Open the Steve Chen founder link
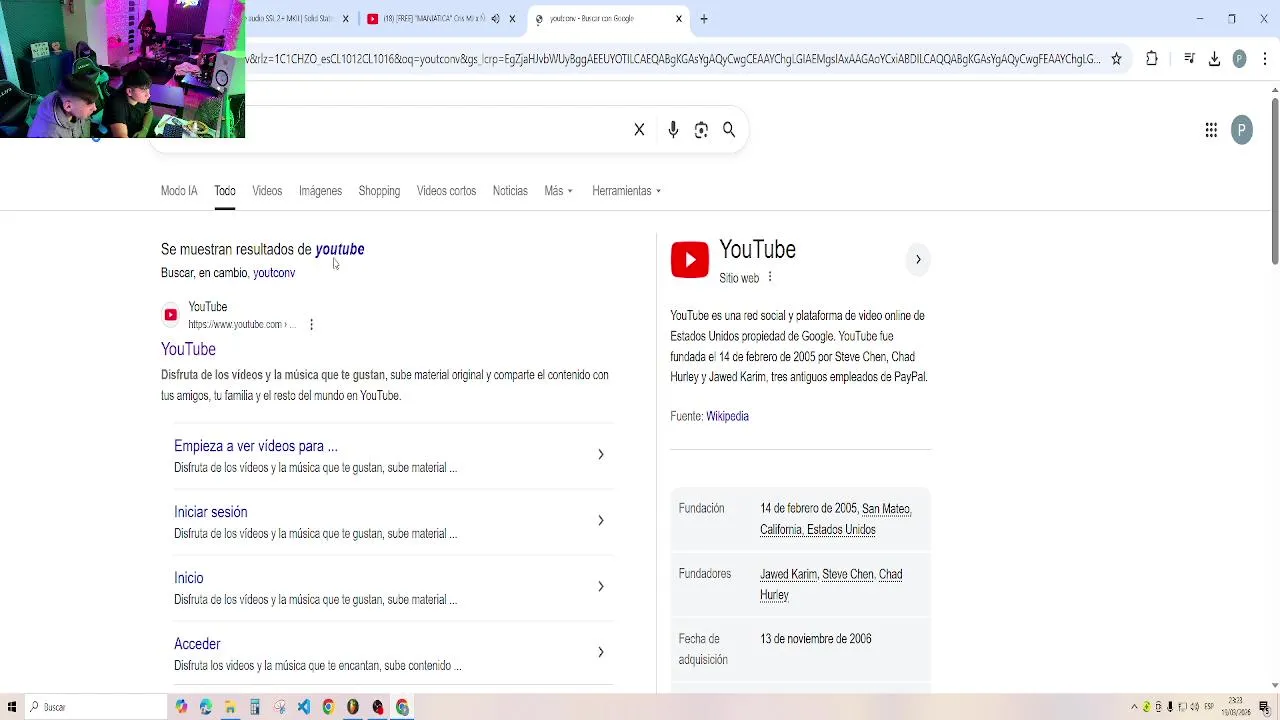Image resolution: width=1280 pixels, height=720 pixels. pos(848,574)
